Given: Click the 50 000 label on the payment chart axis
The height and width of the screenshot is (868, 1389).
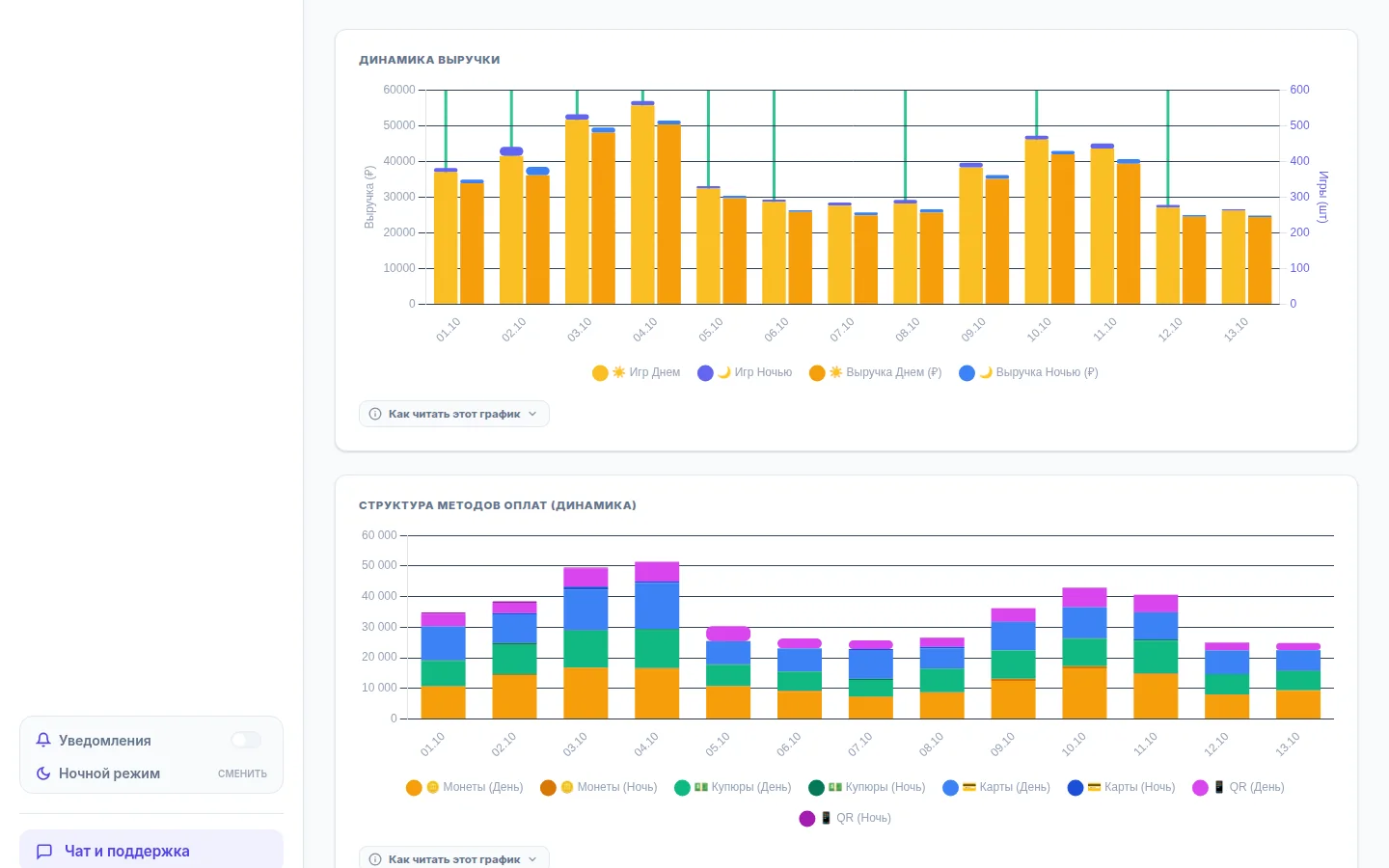Looking at the screenshot, I should click(379, 565).
